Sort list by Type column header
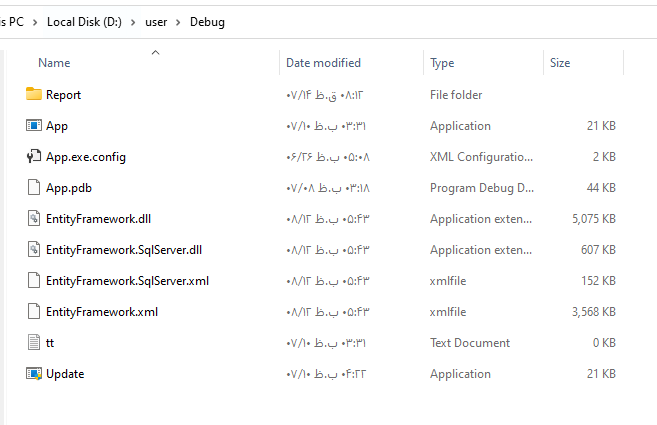 click(442, 63)
